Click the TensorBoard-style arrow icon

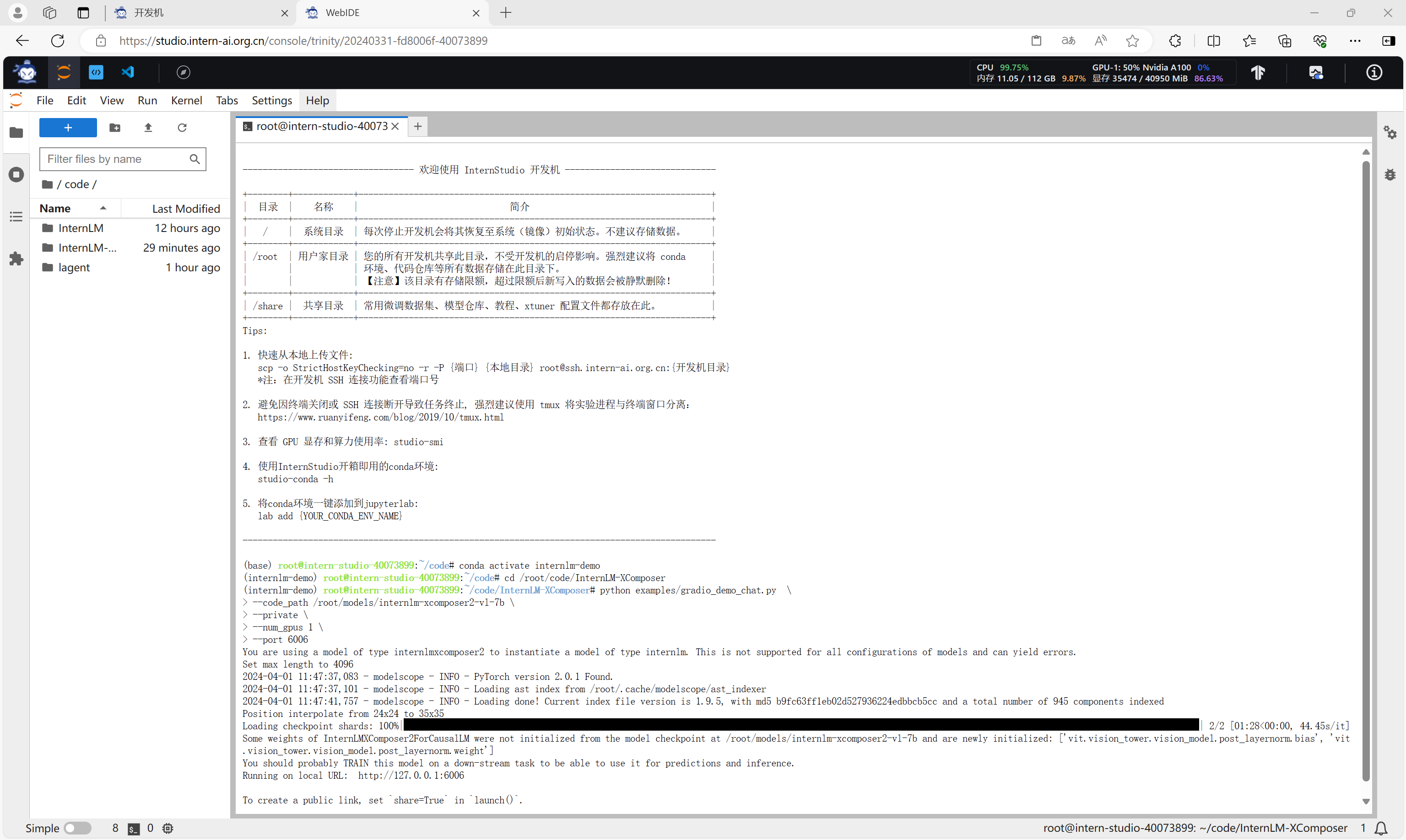click(x=1258, y=72)
